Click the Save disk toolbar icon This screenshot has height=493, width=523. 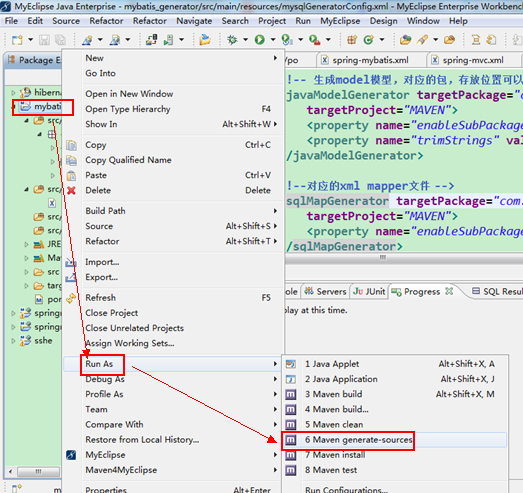[x=44, y=40]
